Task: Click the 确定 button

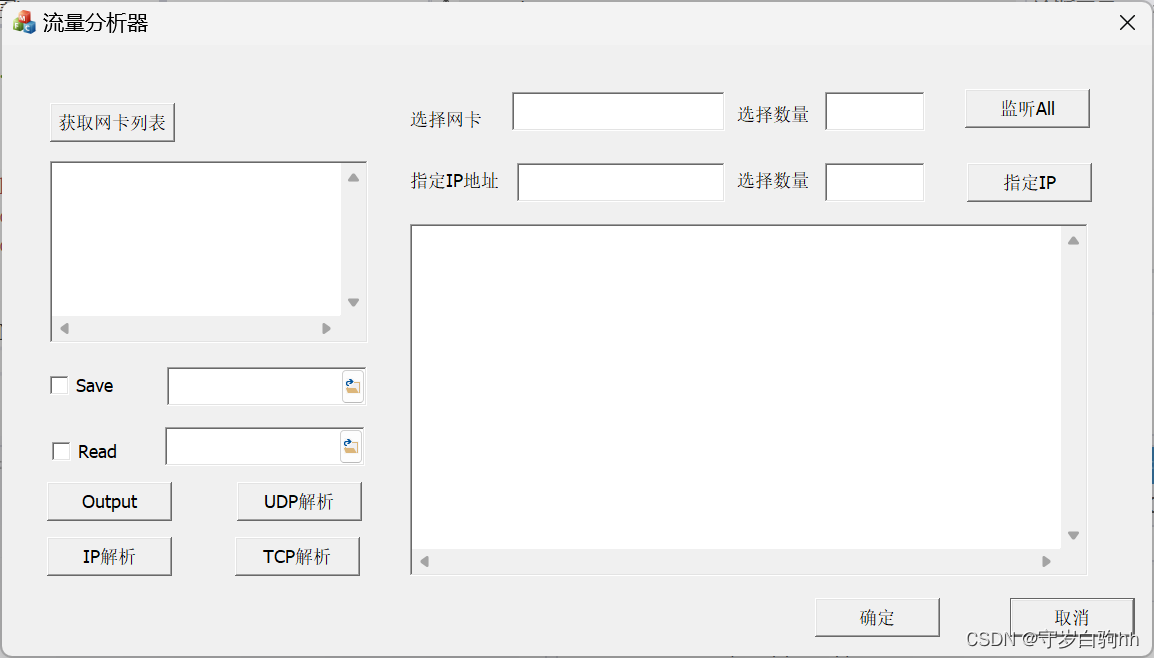Action: [877, 617]
